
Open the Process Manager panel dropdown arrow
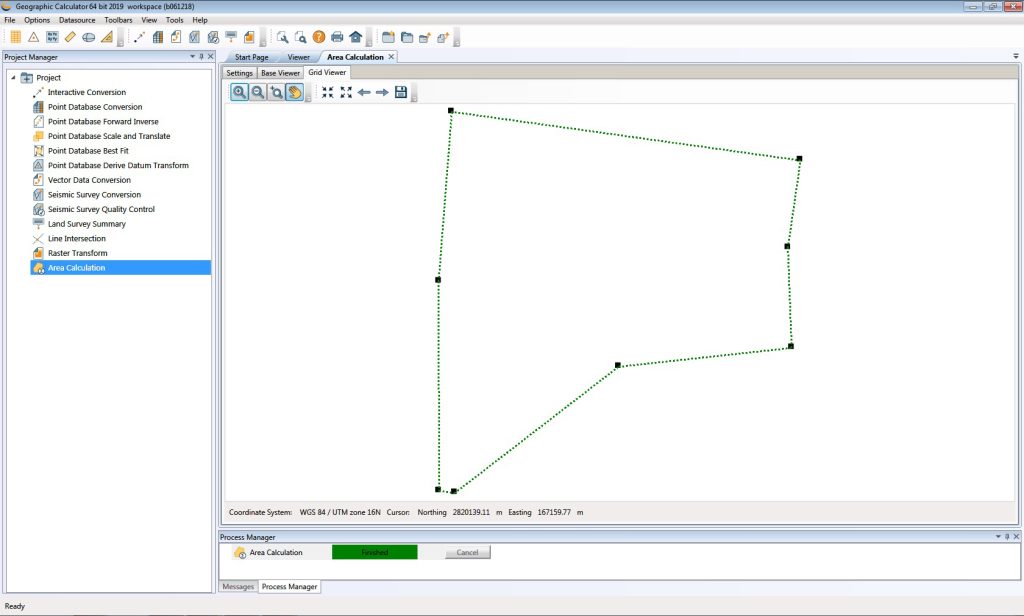[997, 537]
